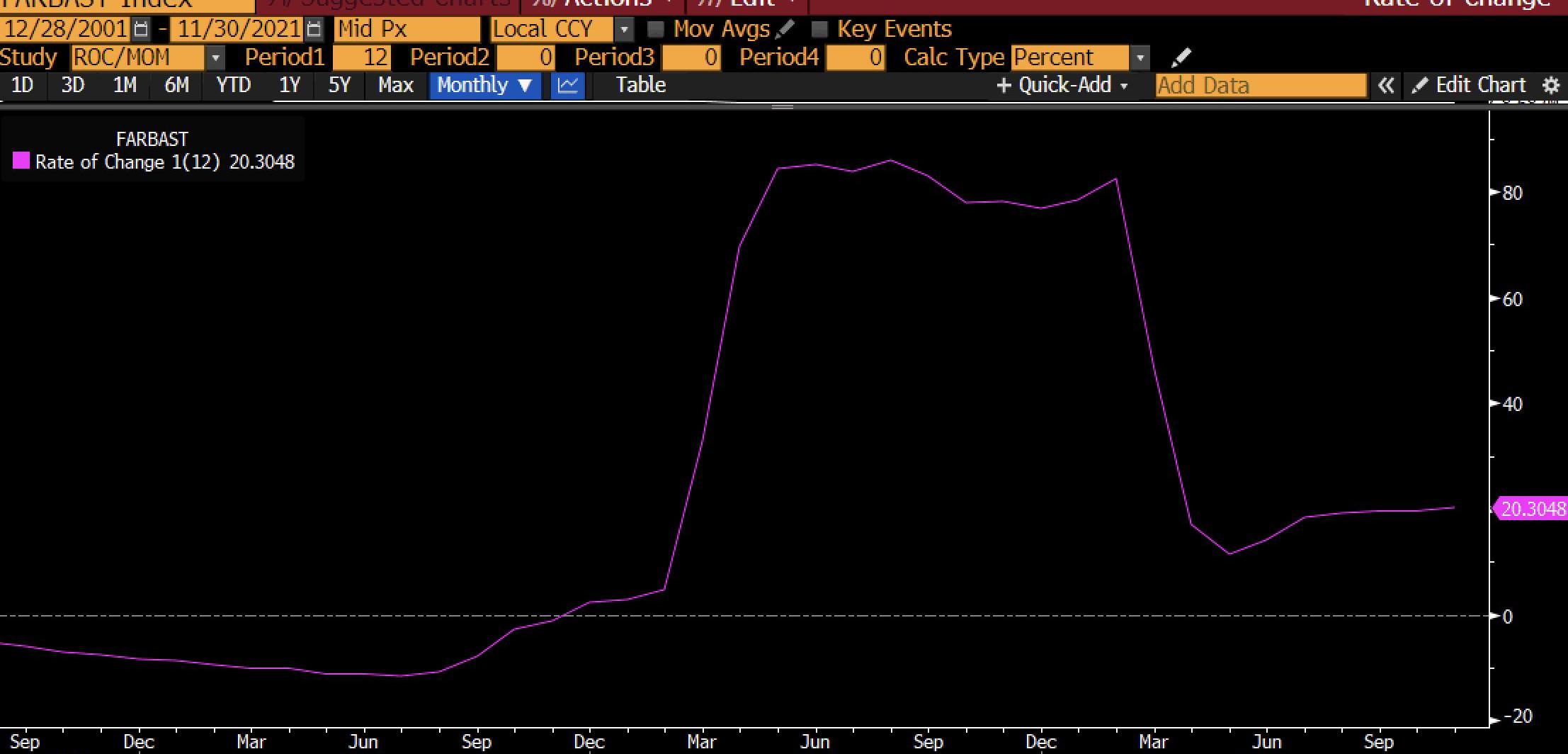Viewport: 1568px width, 754px height.
Task: Open the end date calendar picker
Action: coord(314,29)
